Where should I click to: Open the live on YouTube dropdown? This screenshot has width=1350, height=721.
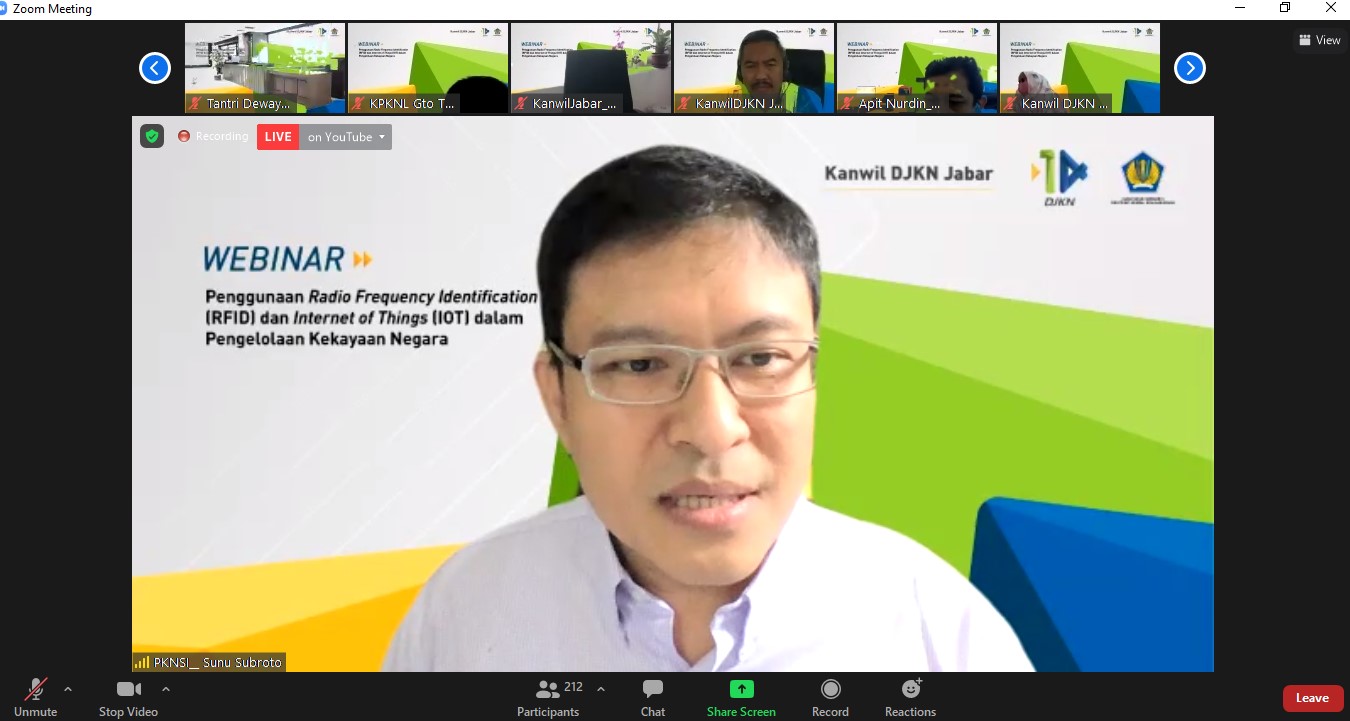pos(346,137)
